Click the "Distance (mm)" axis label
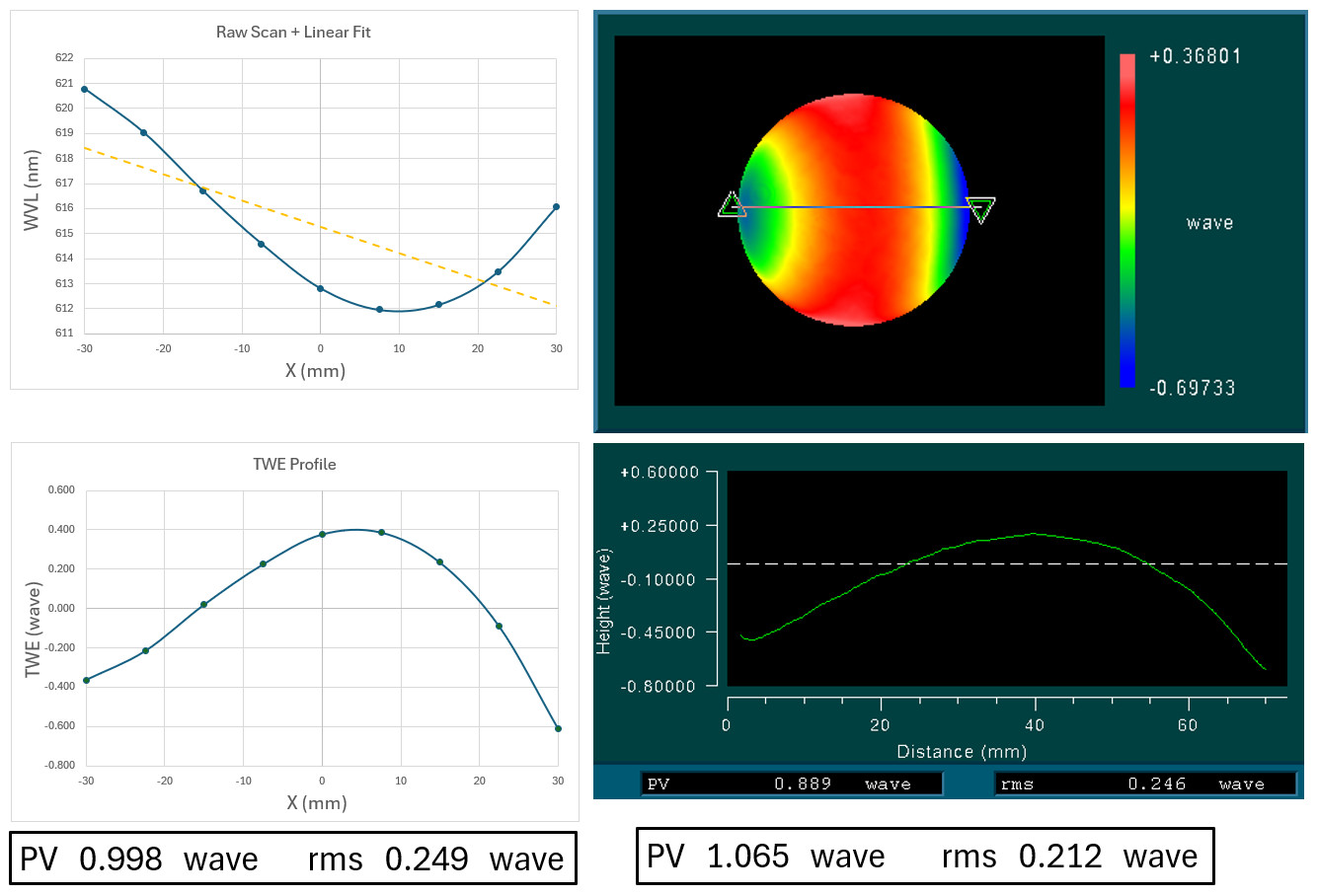 pyautogui.click(x=961, y=752)
